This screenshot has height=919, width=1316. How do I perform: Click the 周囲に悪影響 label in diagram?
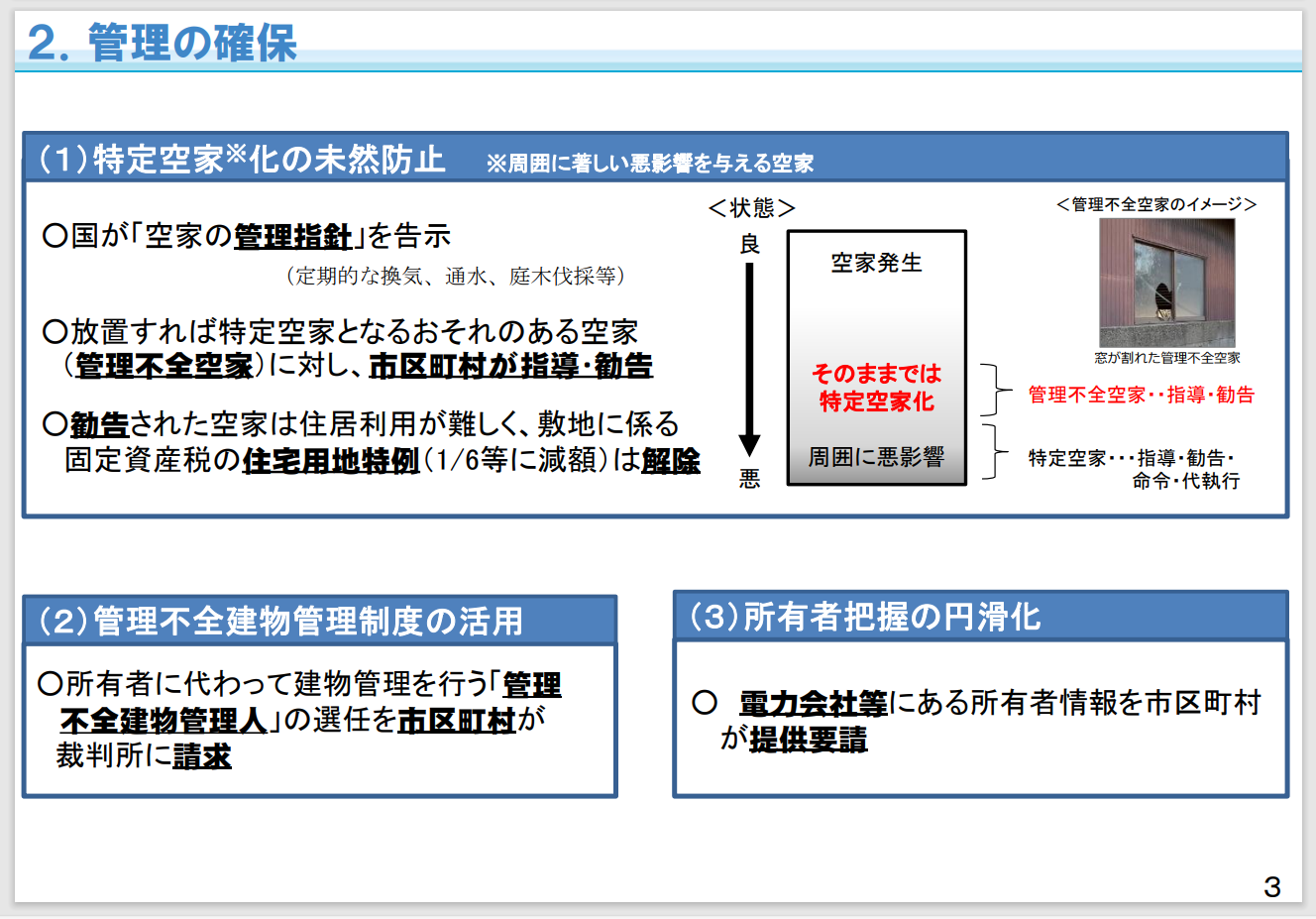[876, 457]
